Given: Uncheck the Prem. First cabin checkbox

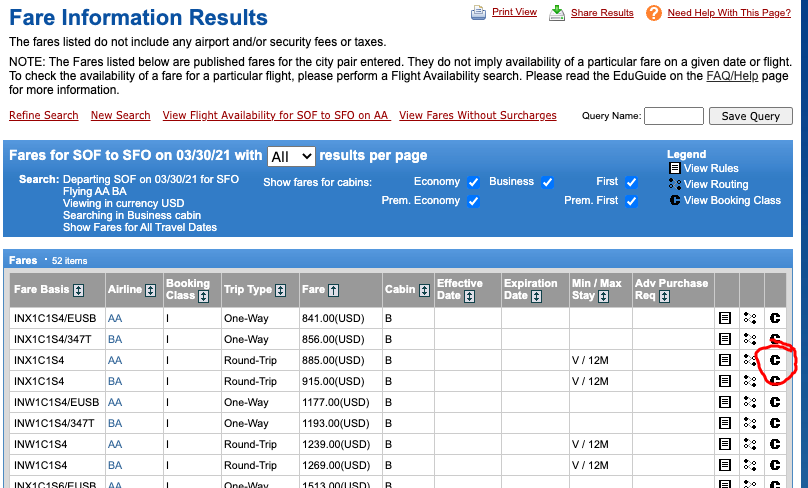Looking at the screenshot, I should (631, 201).
